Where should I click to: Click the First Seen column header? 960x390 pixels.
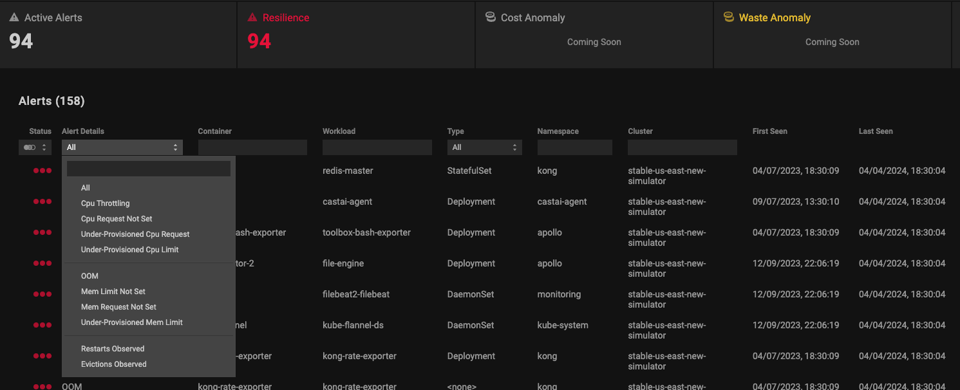[770, 131]
